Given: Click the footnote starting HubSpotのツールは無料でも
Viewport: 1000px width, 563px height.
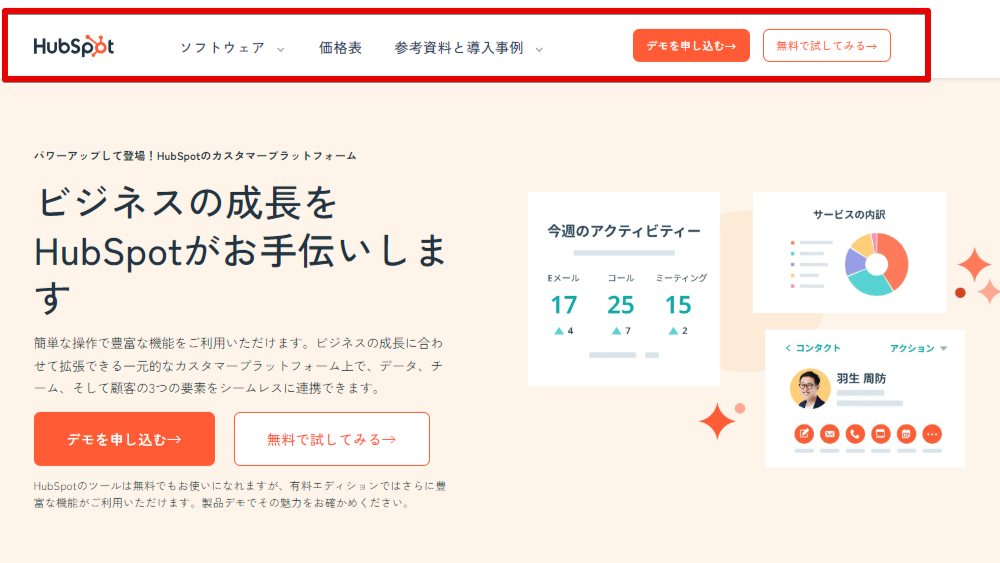Looking at the screenshot, I should click(x=240, y=494).
